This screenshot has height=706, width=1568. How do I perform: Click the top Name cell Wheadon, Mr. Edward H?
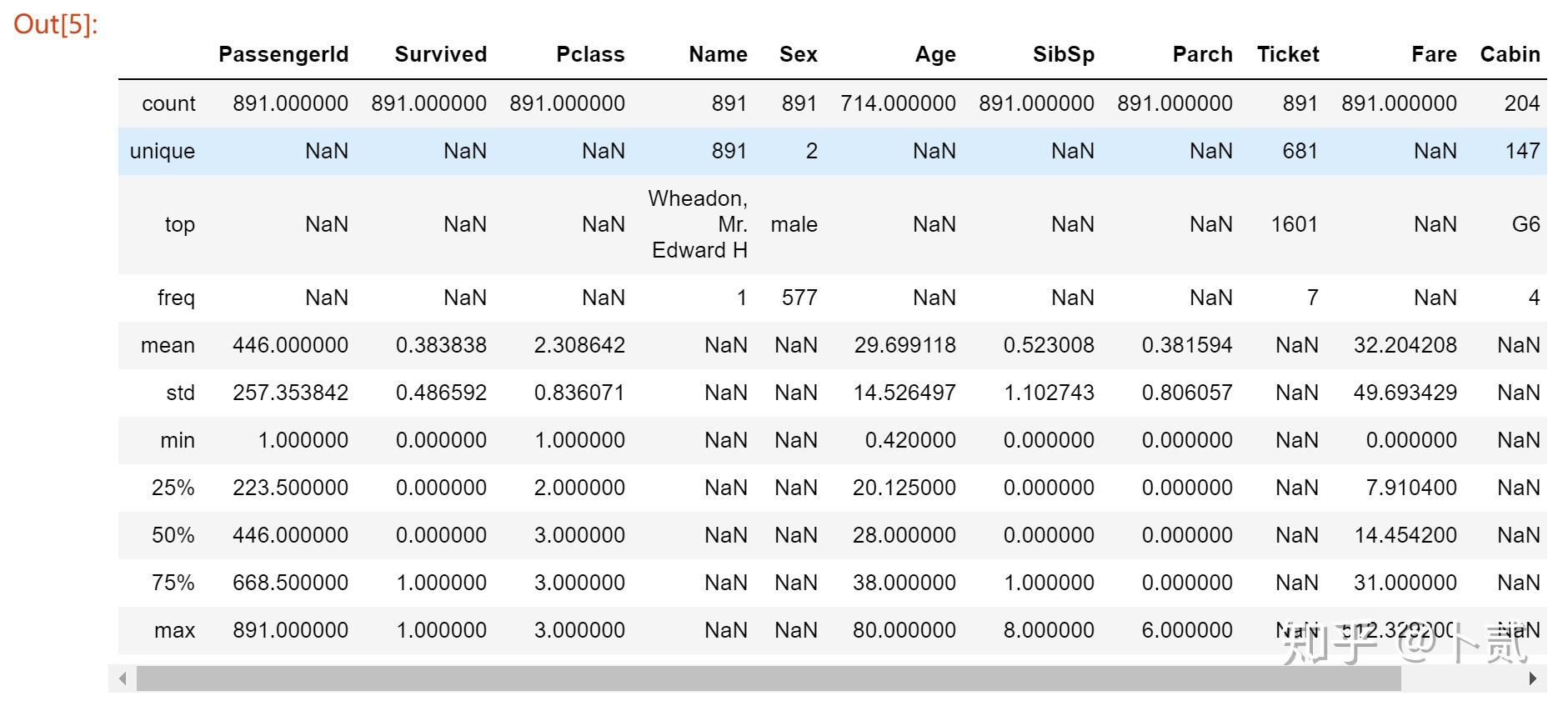click(x=699, y=224)
